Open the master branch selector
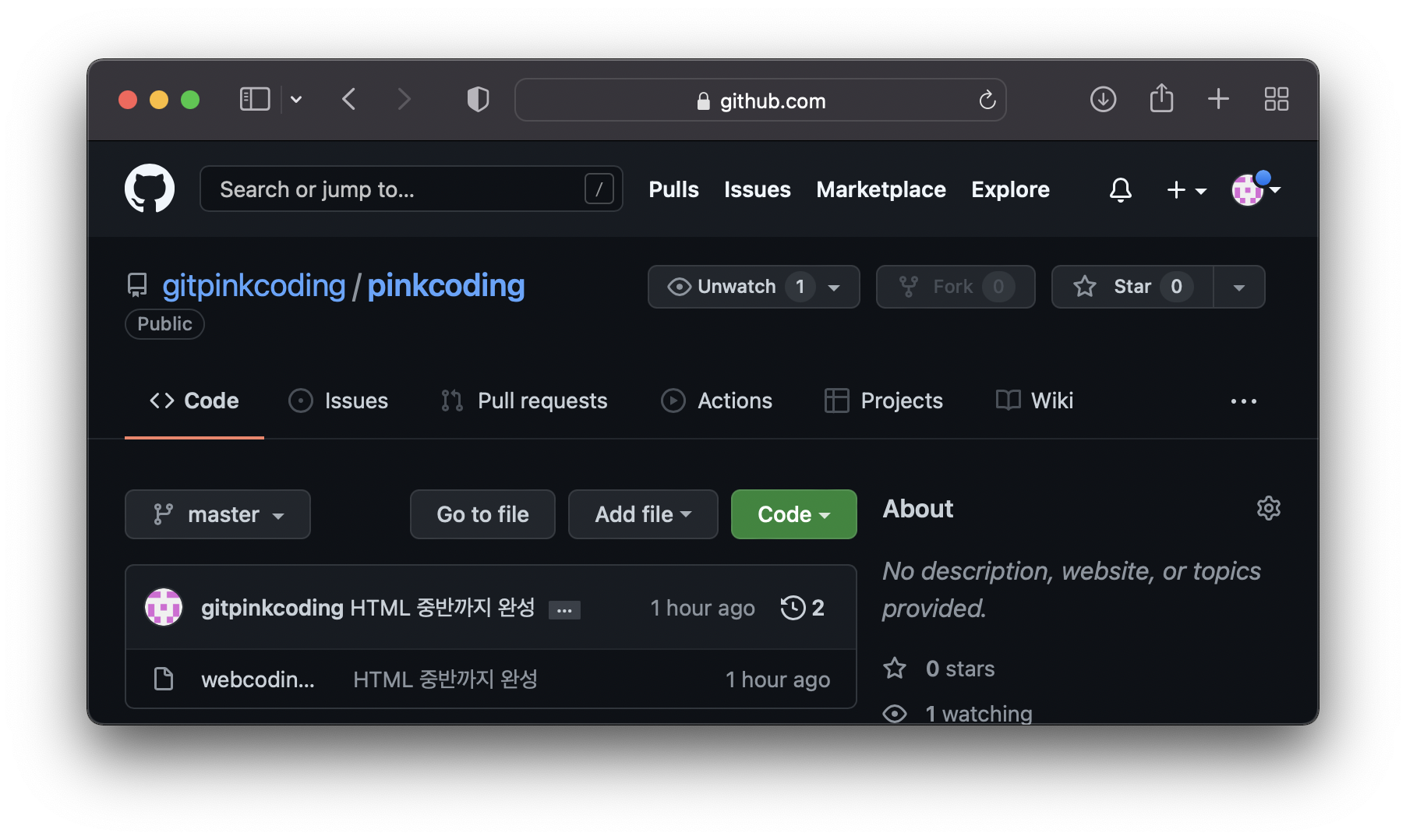 click(x=217, y=514)
